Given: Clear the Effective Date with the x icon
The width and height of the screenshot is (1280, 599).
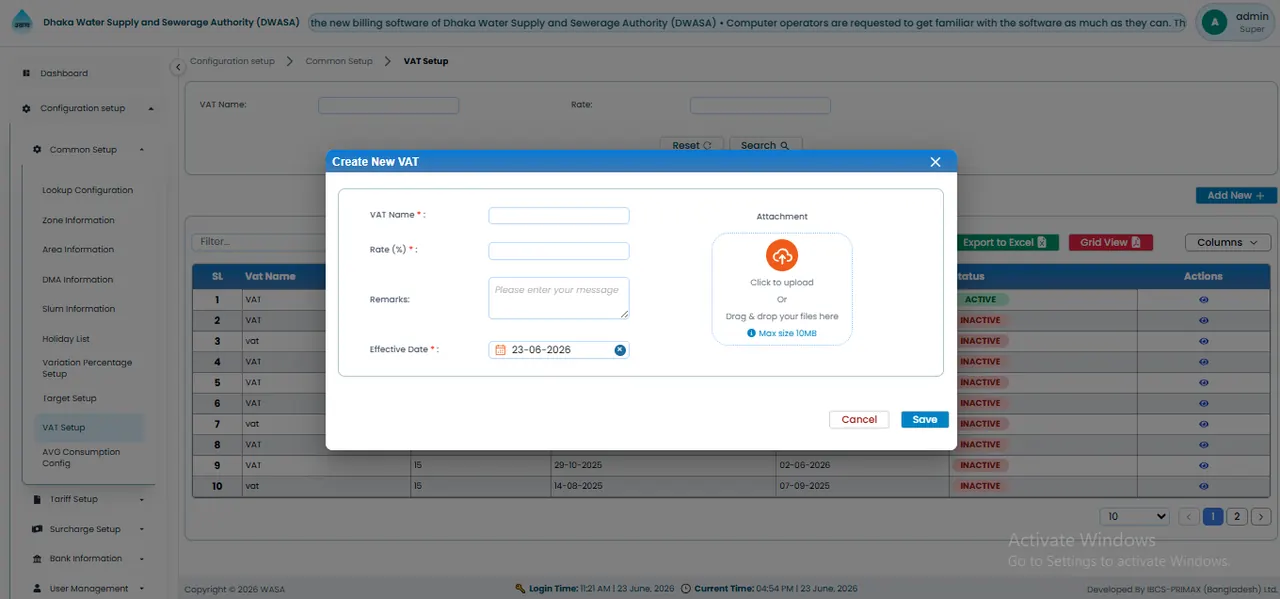Looking at the screenshot, I should click(x=619, y=350).
